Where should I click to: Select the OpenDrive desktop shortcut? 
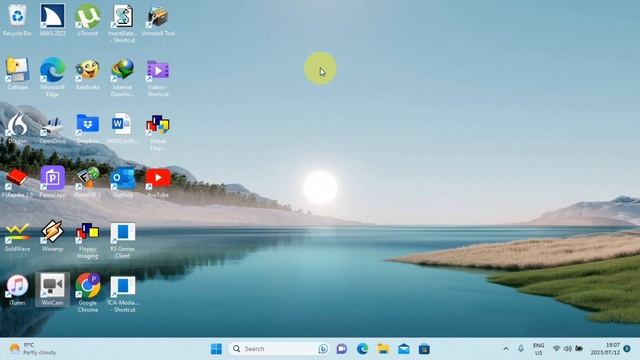(x=53, y=128)
